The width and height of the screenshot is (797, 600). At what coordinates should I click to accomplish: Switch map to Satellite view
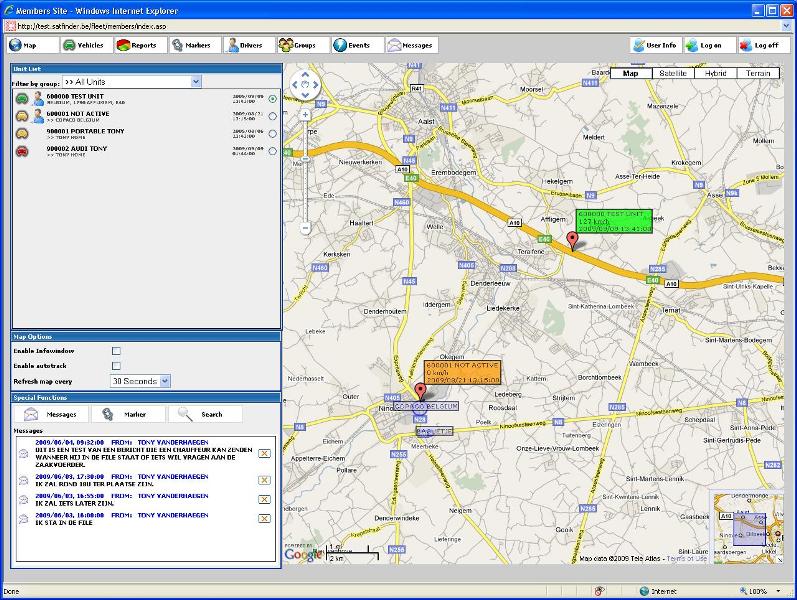tap(672, 73)
